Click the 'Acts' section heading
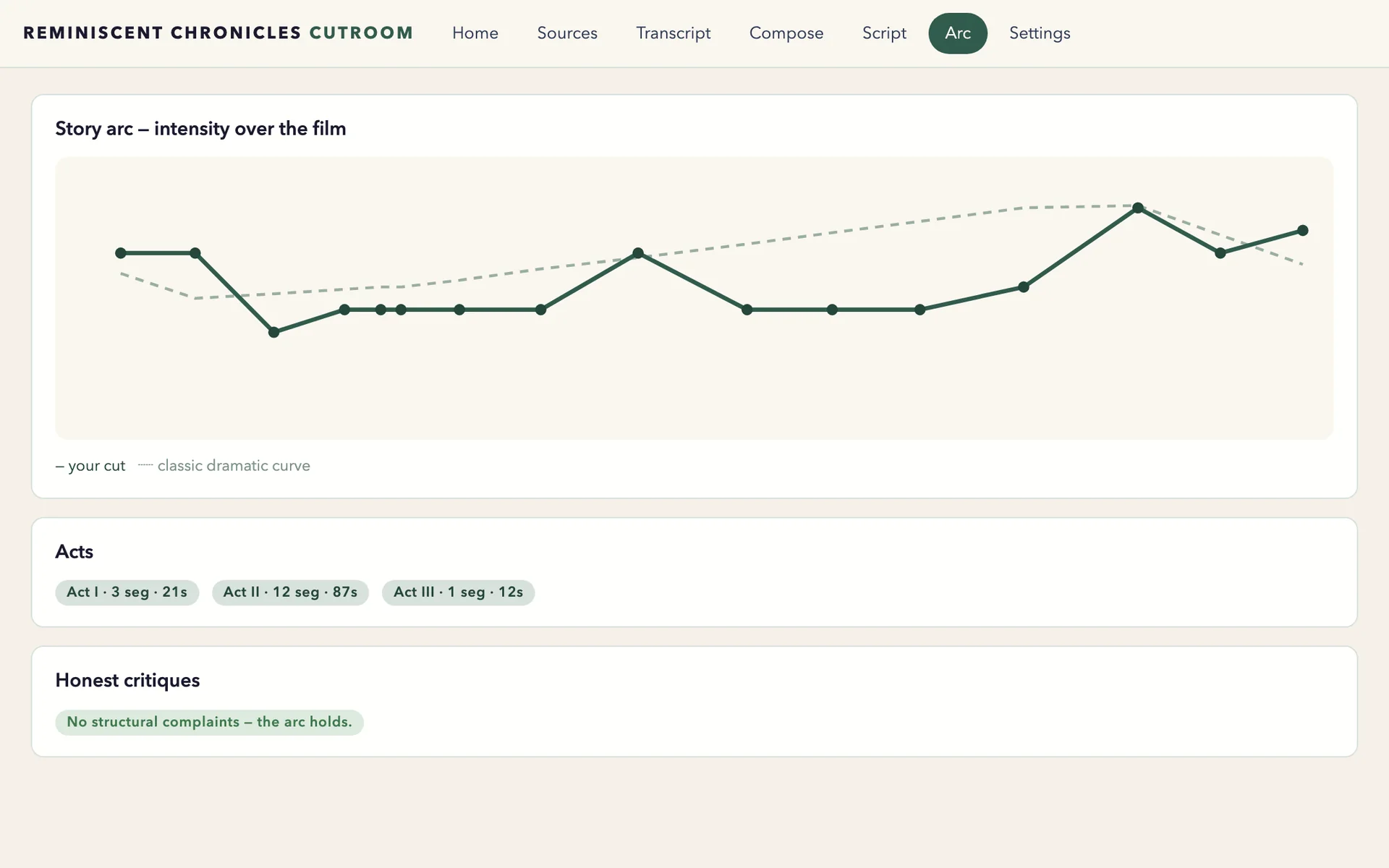Viewport: 1389px width, 868px height. [x=75, y=552]
